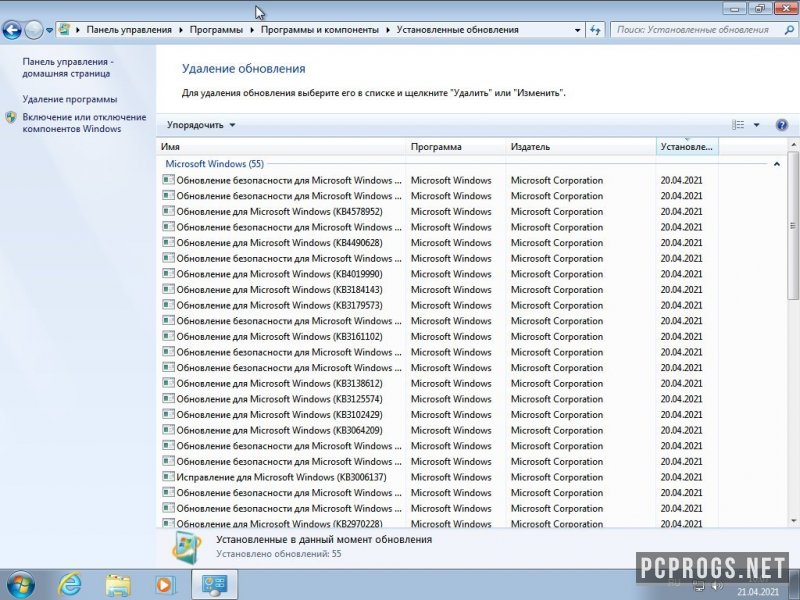Select 'Программы и компоненты' breadcrumb
The width and height of the screenshot is (800, 600).
320,30
